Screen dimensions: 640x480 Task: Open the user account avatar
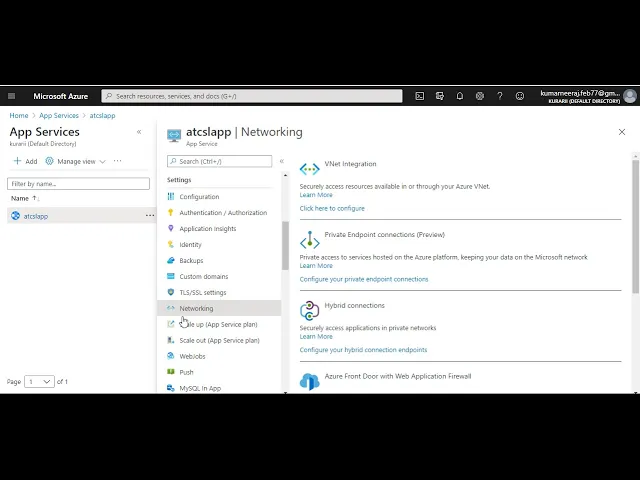(630, 96)
